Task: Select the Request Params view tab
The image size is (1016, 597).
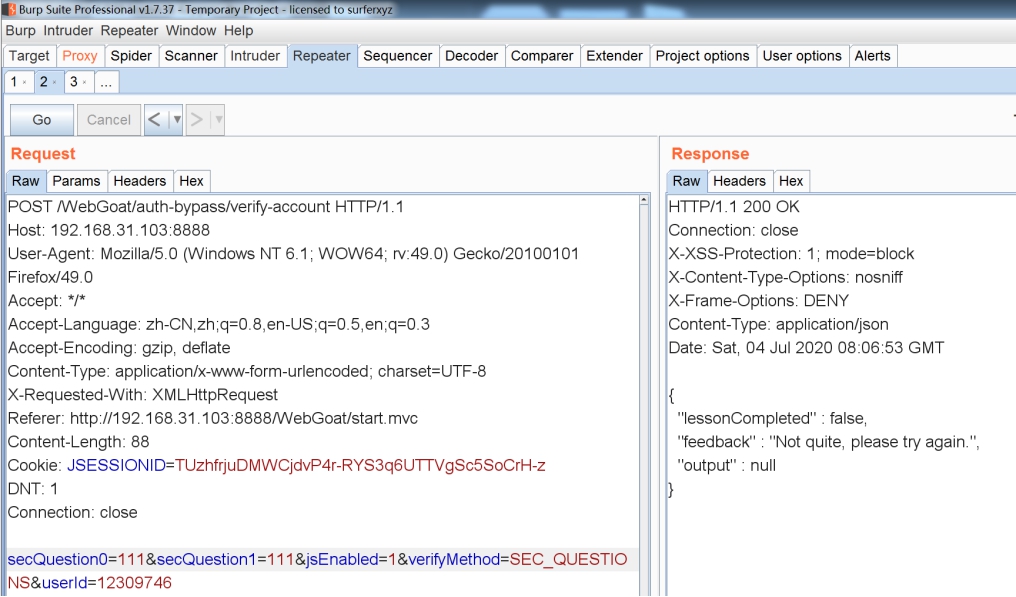Action: click(x=76, y=181)
